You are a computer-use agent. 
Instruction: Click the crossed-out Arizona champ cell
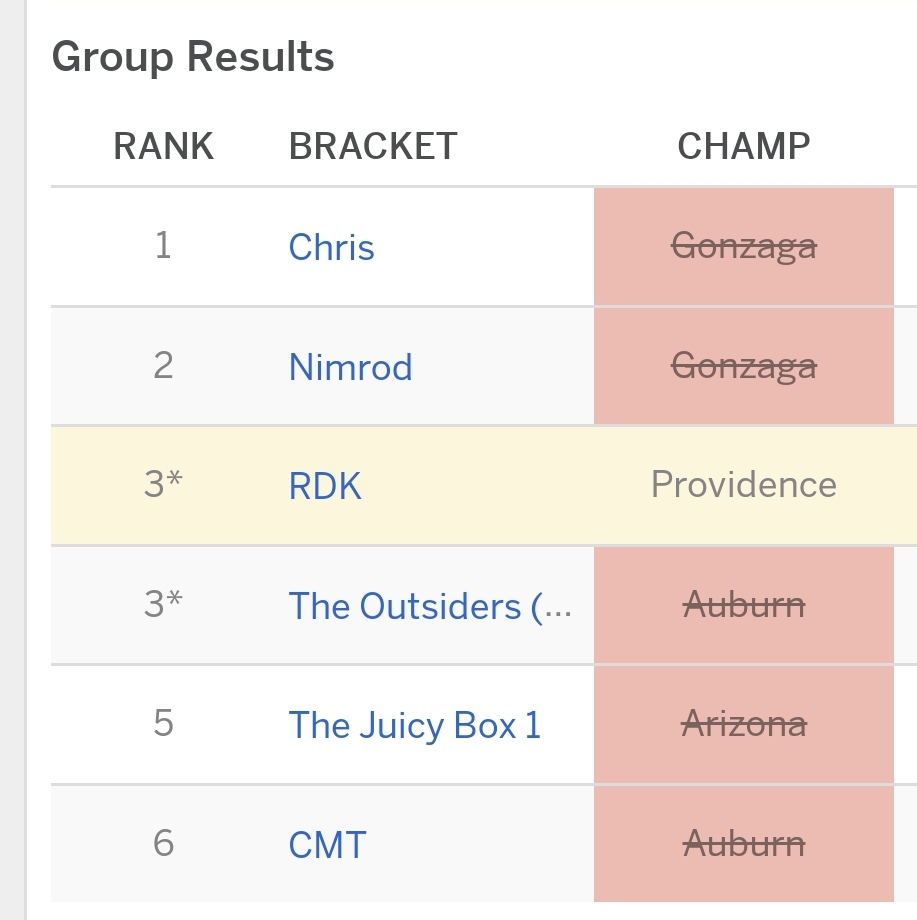[743, 724]
